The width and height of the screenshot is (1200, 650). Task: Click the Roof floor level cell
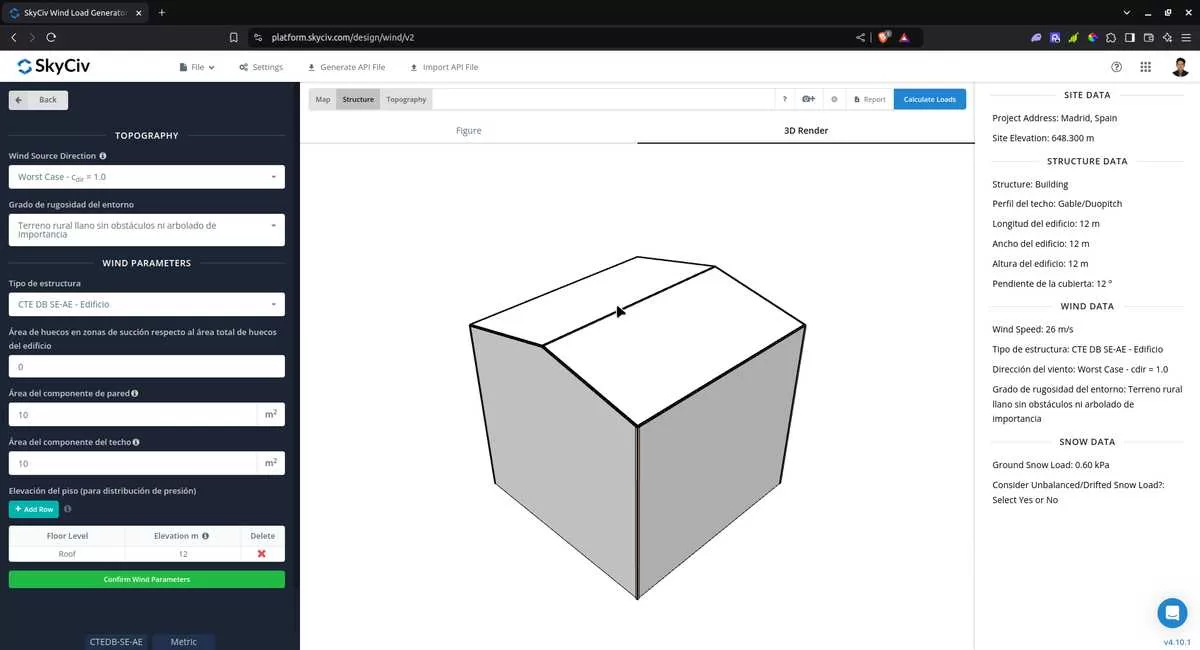tap(67, 553)
